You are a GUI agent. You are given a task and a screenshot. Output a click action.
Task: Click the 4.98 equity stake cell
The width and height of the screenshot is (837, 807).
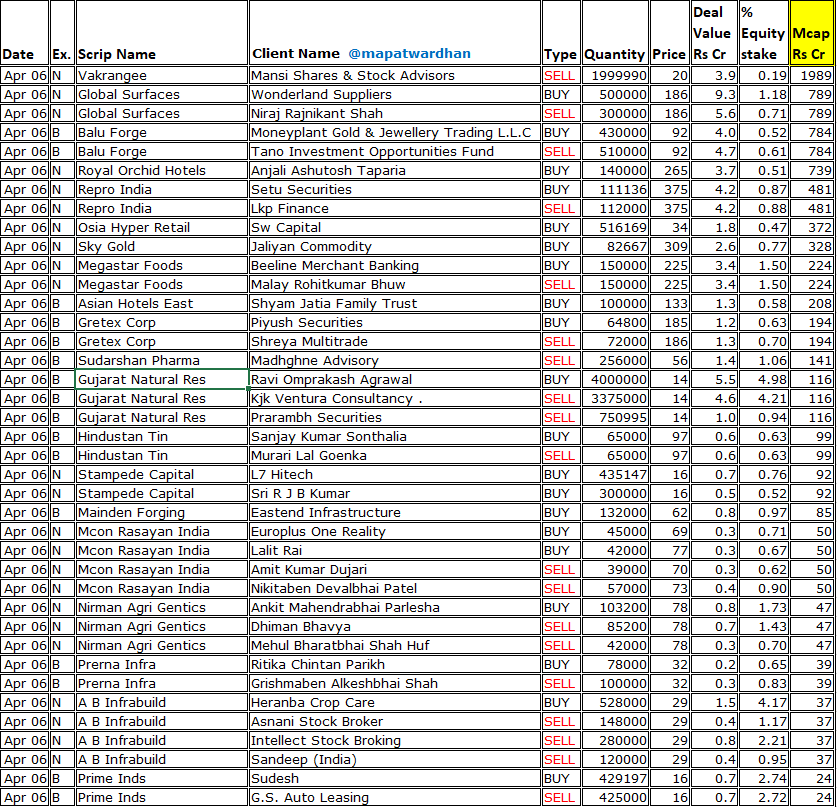(x=763, y=379)
